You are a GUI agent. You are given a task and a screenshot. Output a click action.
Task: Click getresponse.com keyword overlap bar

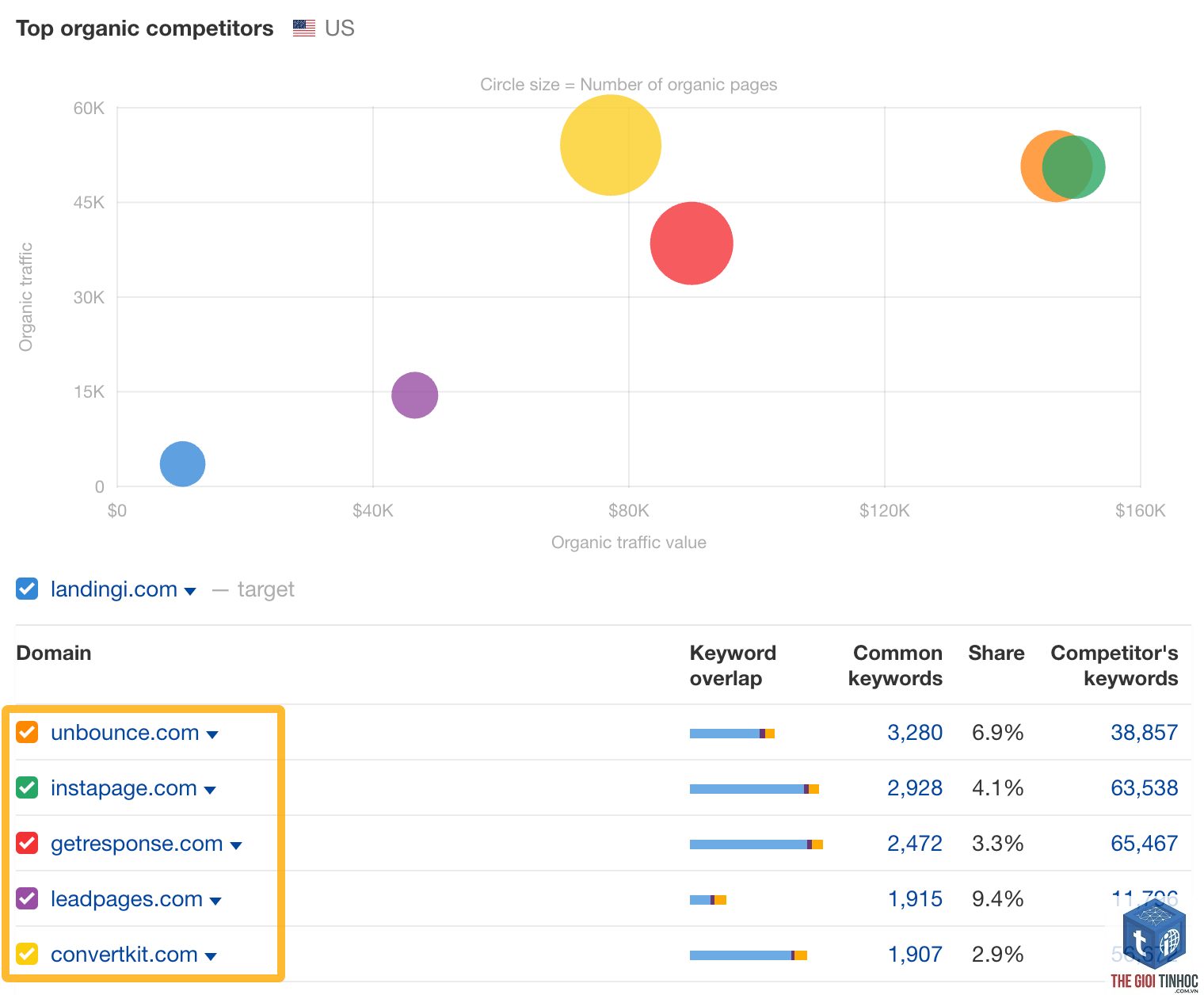[756, 844]
